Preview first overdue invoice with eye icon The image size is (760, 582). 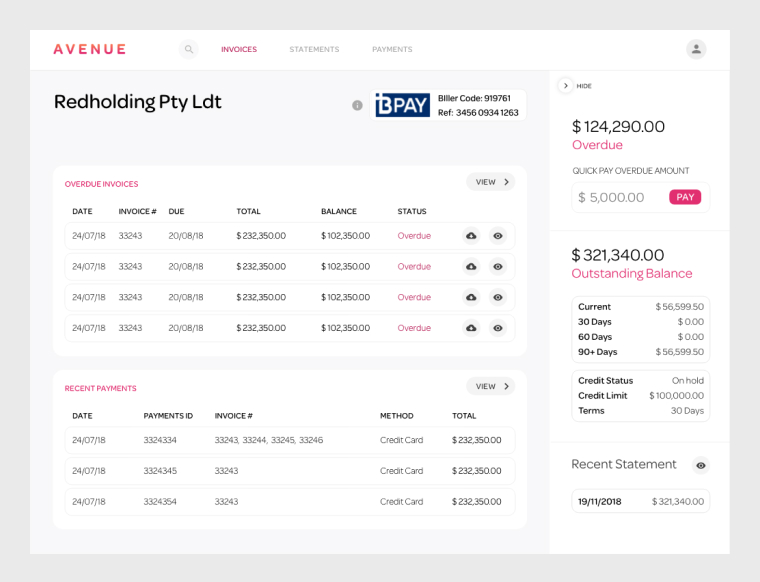click(x=498, y=236)
